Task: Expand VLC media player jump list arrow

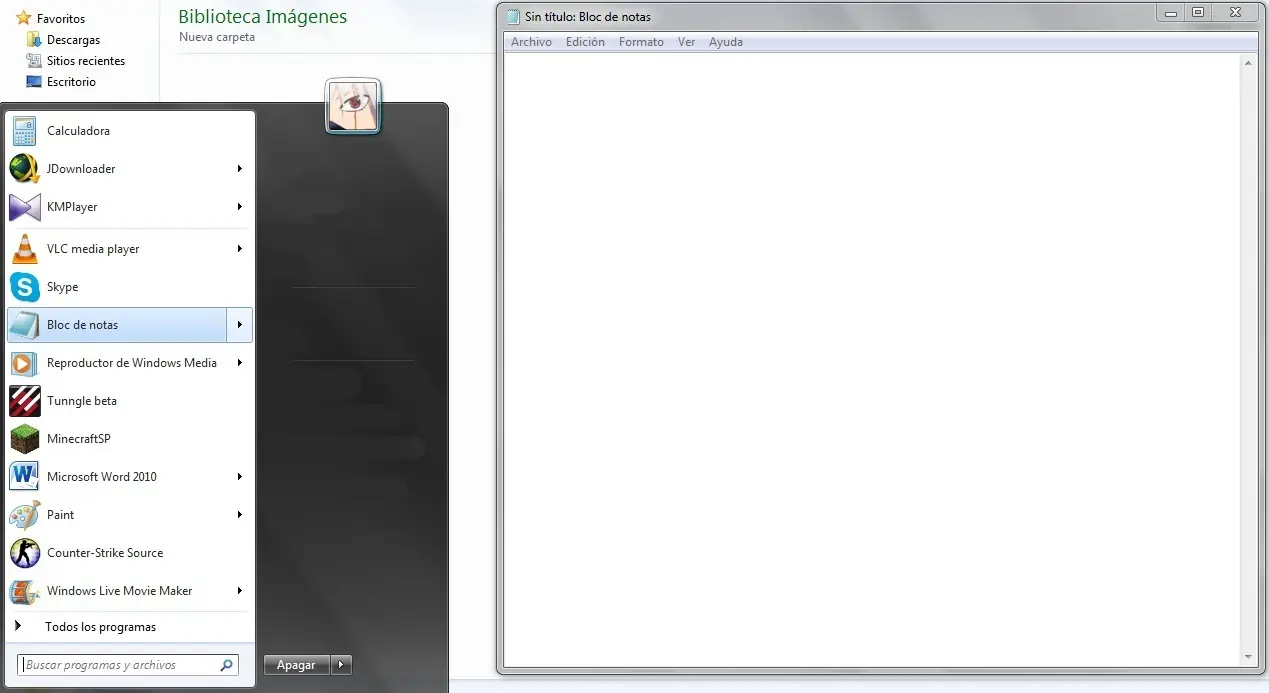Action: (240, 249)
